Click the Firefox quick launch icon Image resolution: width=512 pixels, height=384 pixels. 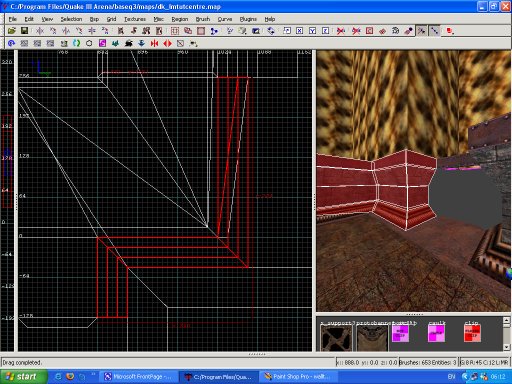(70, 377)
